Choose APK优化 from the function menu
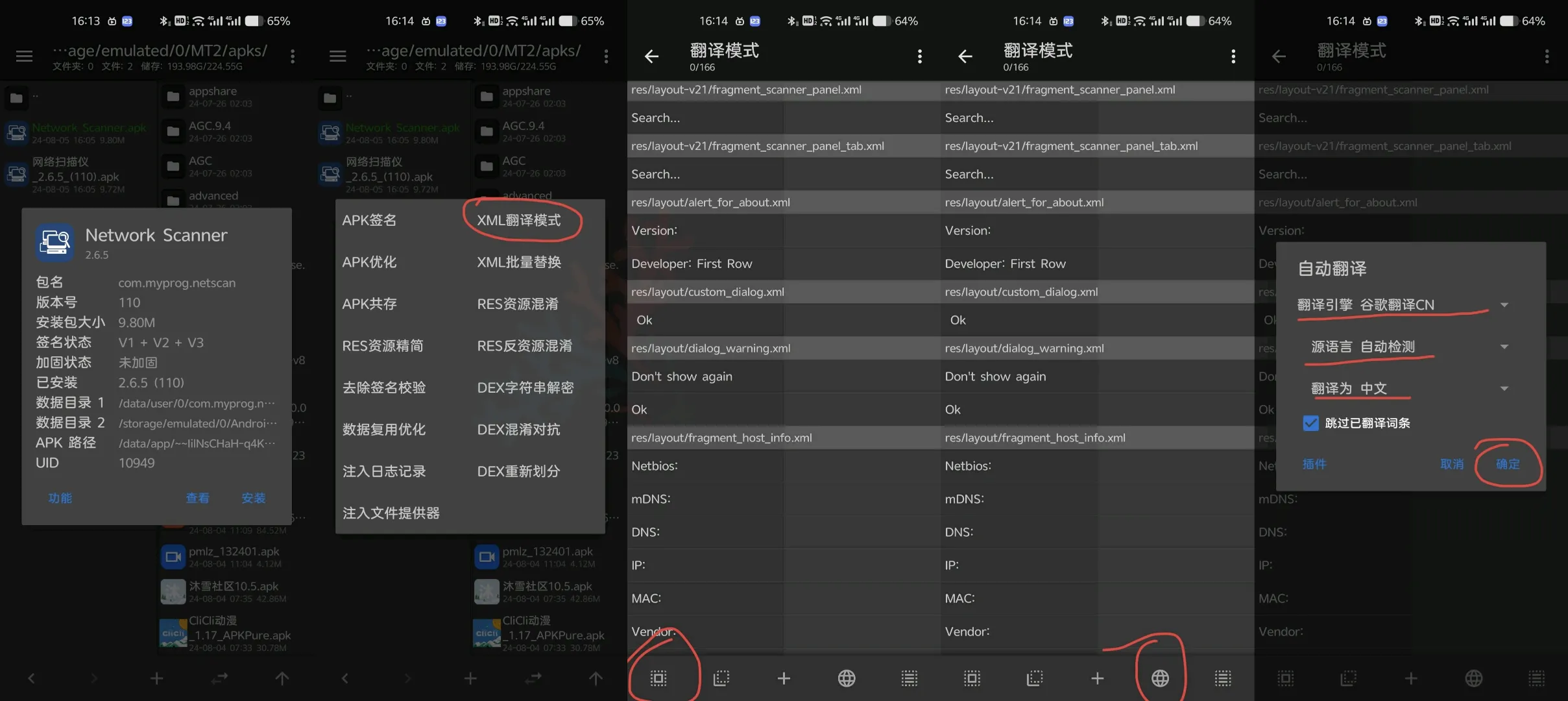Image resolution: width=1568 pixels, height=701 pixels. click(369, 262)
